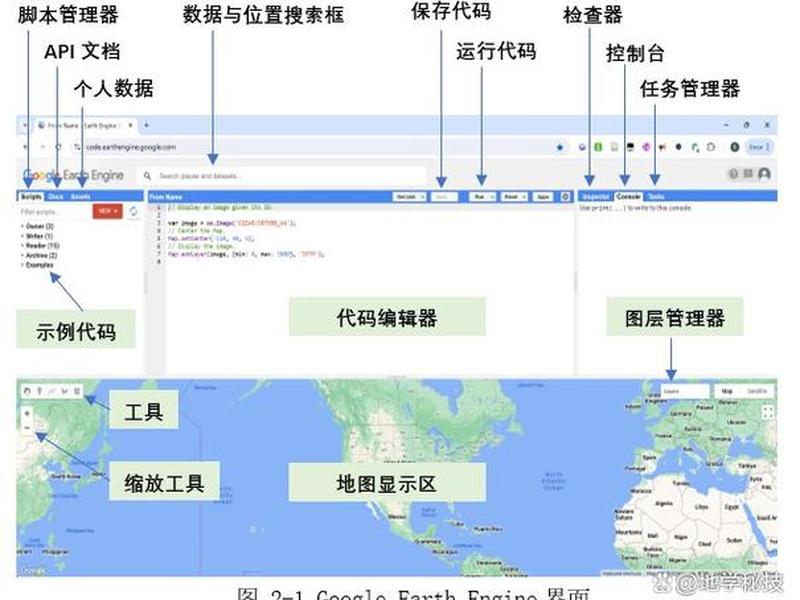Switch the map to Satellite view
The height and width of the screenshot is (600, 800).
(757, 391)
